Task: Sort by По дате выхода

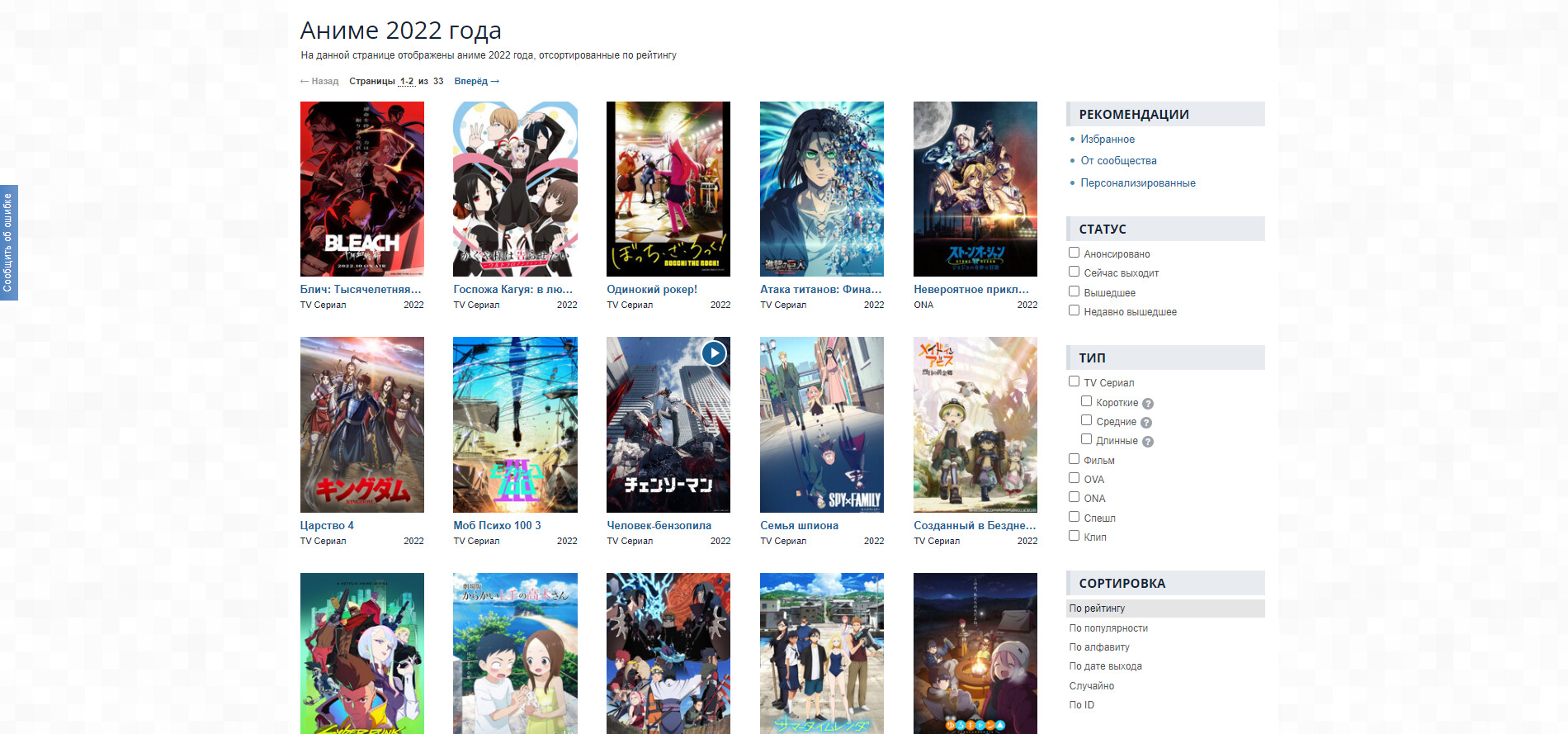Action: [1105, 666]
